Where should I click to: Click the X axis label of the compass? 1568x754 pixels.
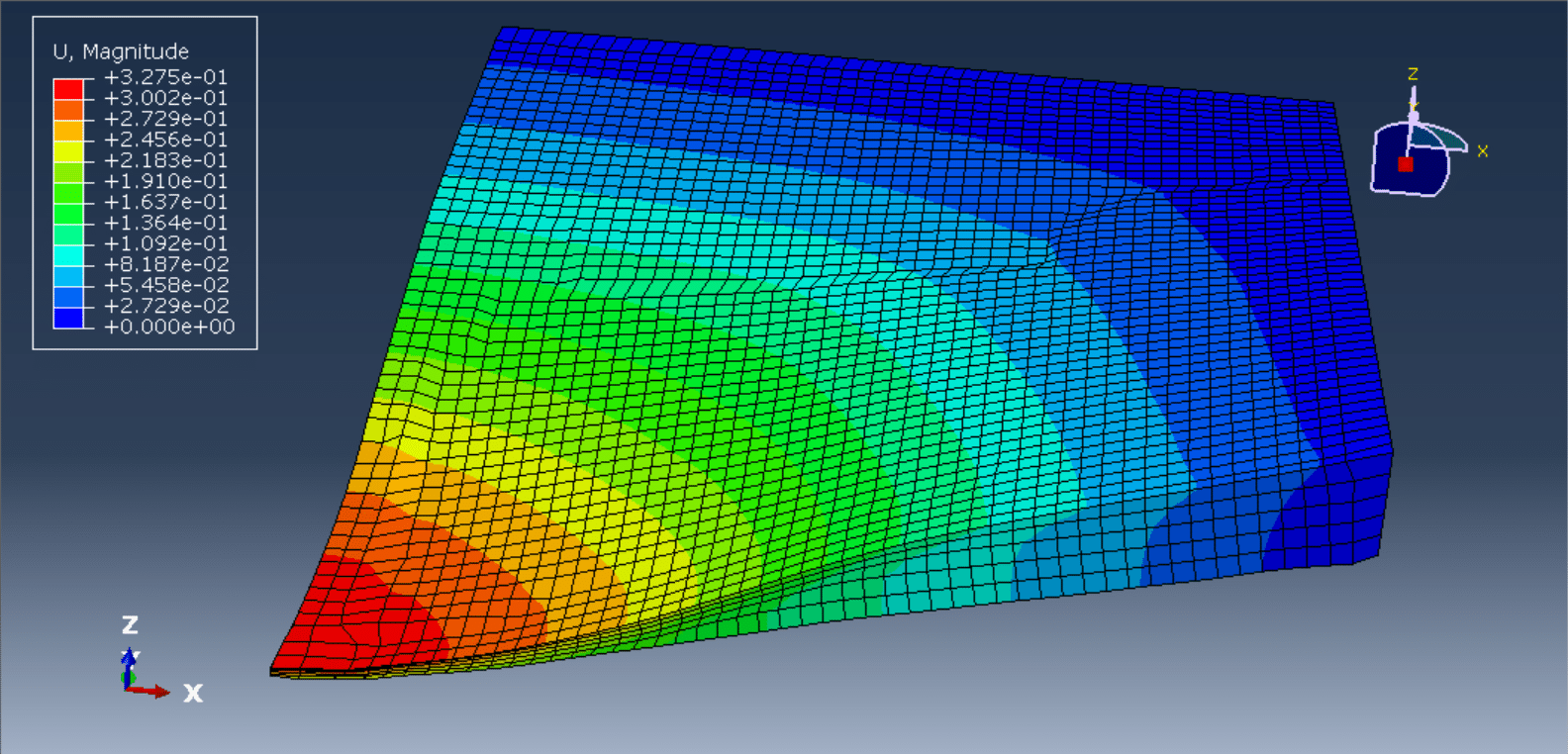pyautogui.click(x=1482, y=151)
